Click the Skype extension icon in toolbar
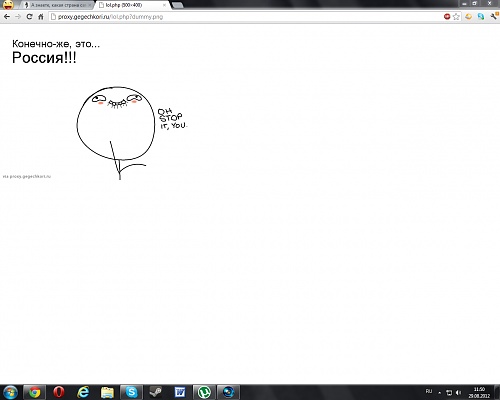Image resolution: width=500 pixels, height=400 pixels. [481, 16]
